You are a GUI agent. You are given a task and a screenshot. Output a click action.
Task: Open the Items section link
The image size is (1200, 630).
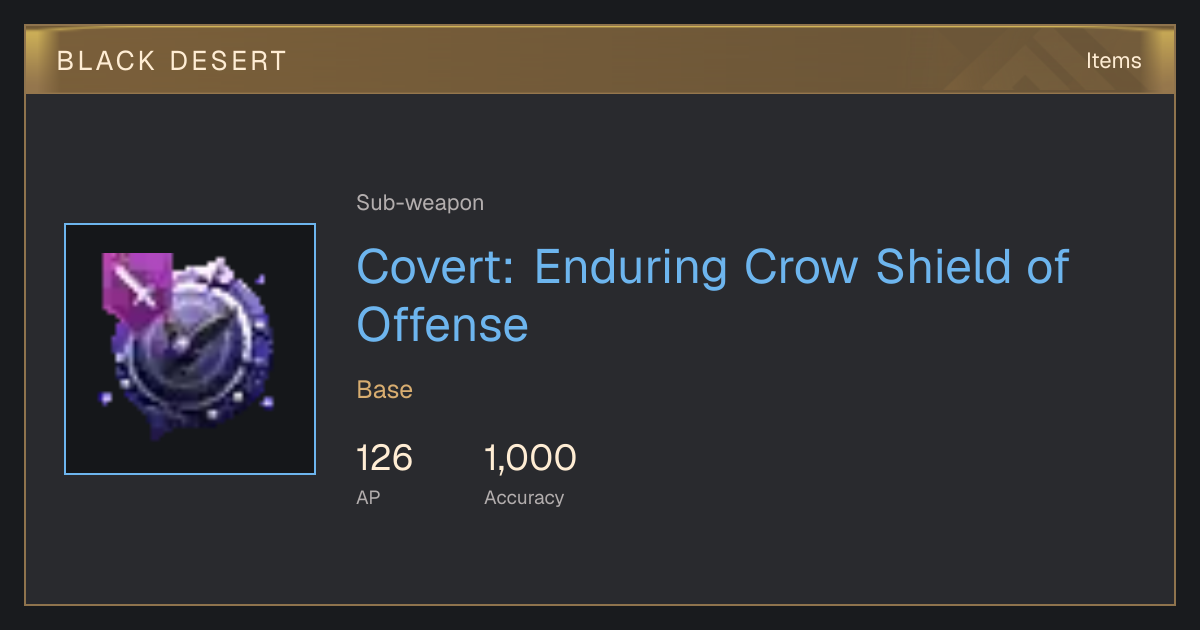coord(1114,61)
